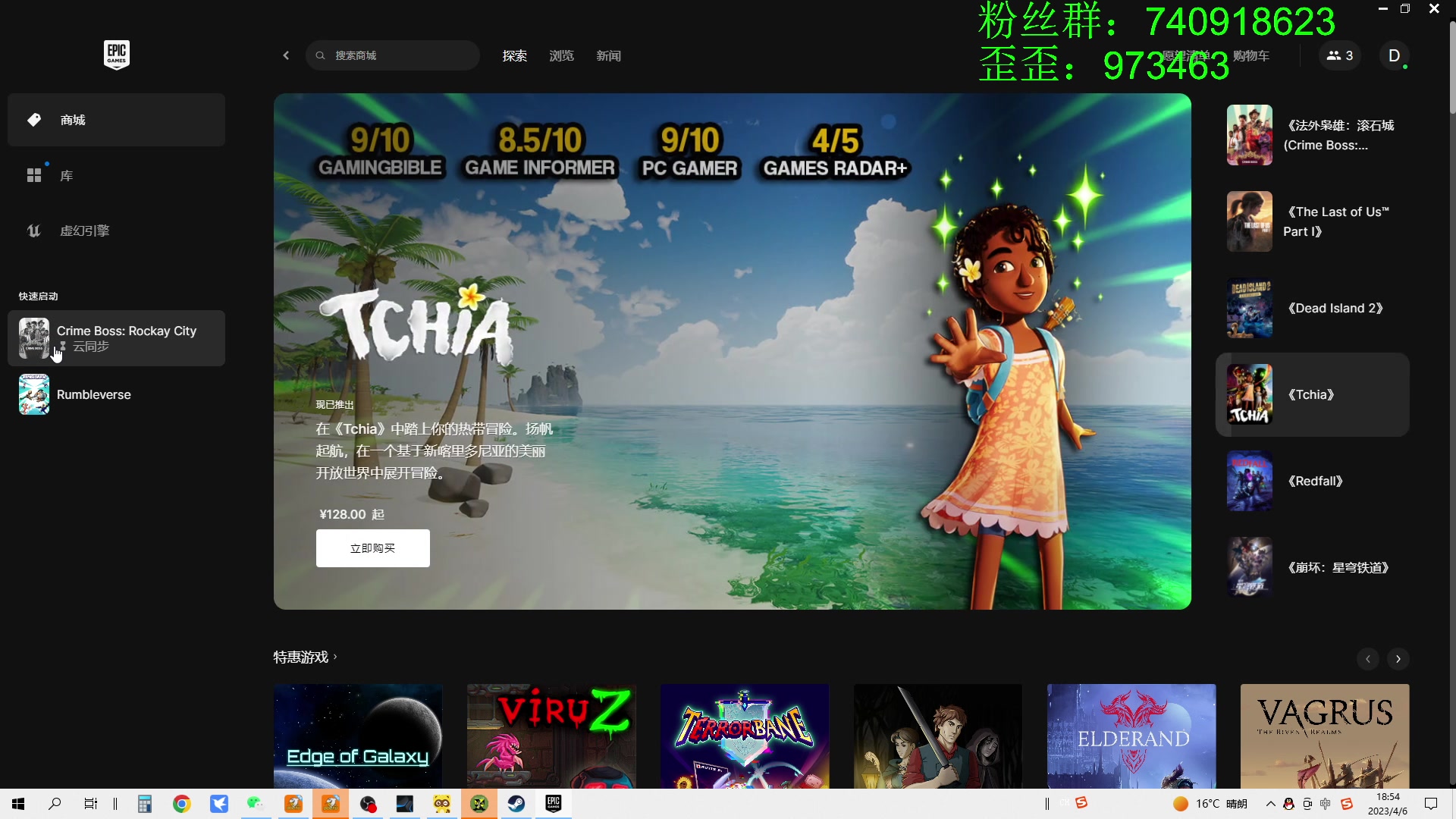Open the D profile avatar menu
Image resolution: width=1456 pixels, height=819 pixels.
point(1394,55)
